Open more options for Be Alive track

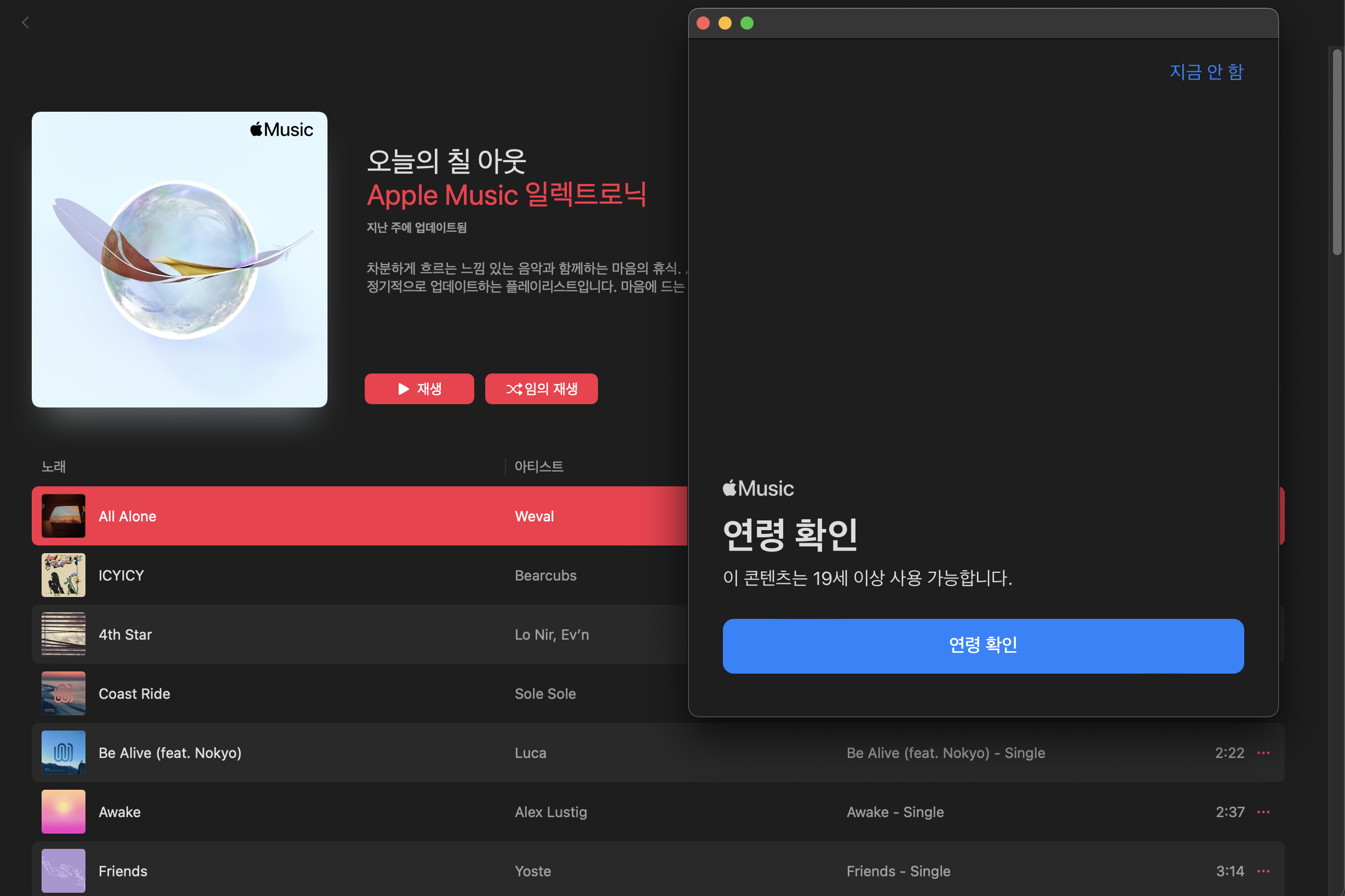coord(1263,753)
